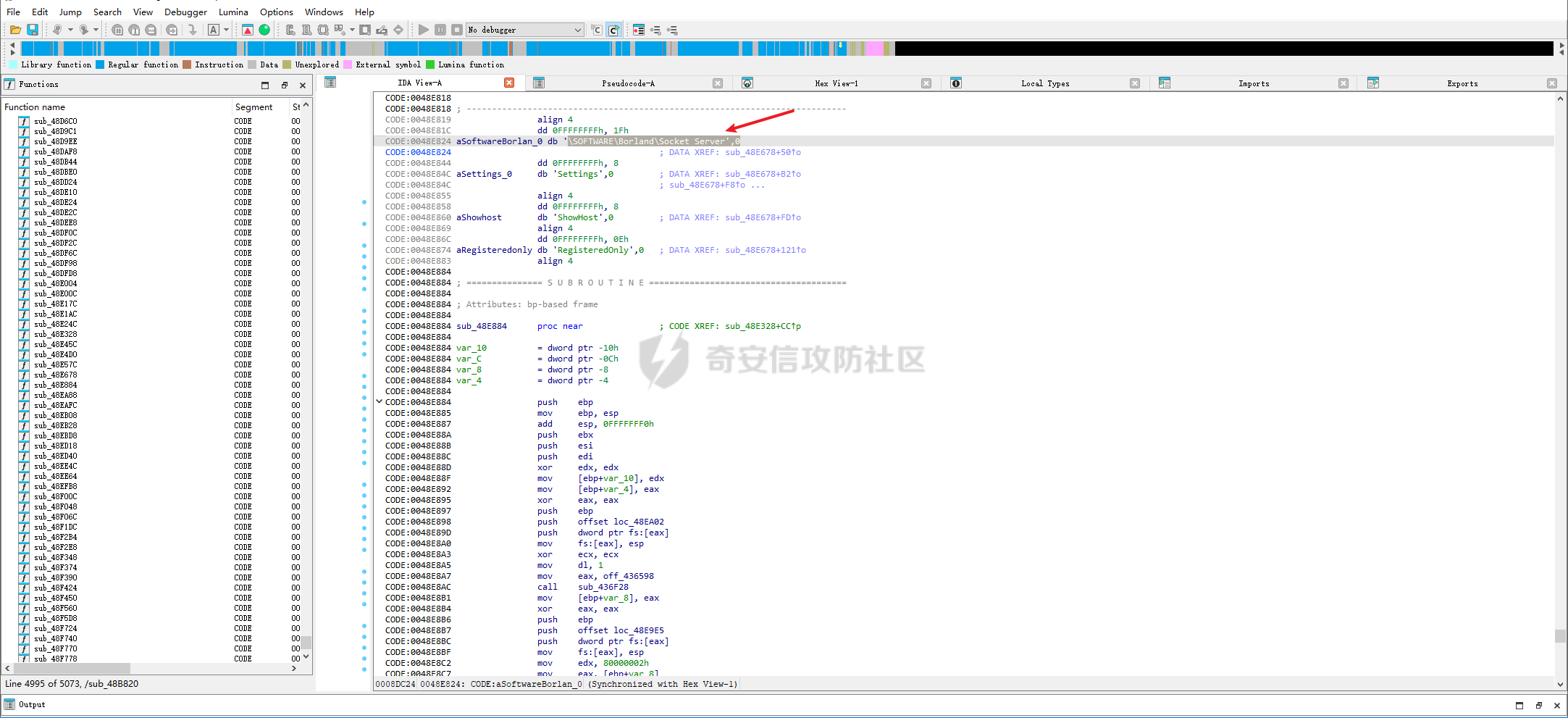Switch to the Local Types tab
This screenshot has width=1568, height=718.
click(x=1045, y=83)
